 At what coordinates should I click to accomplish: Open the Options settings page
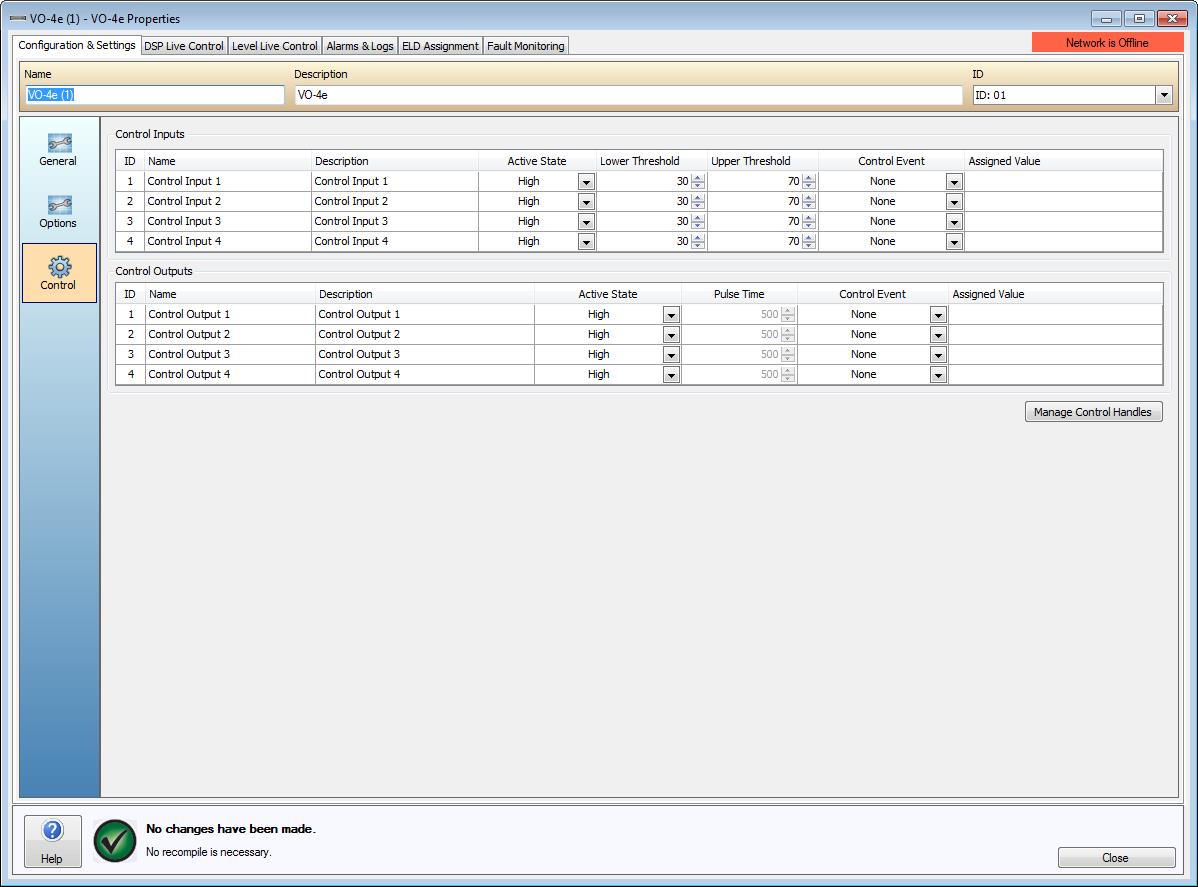[59, 212]
